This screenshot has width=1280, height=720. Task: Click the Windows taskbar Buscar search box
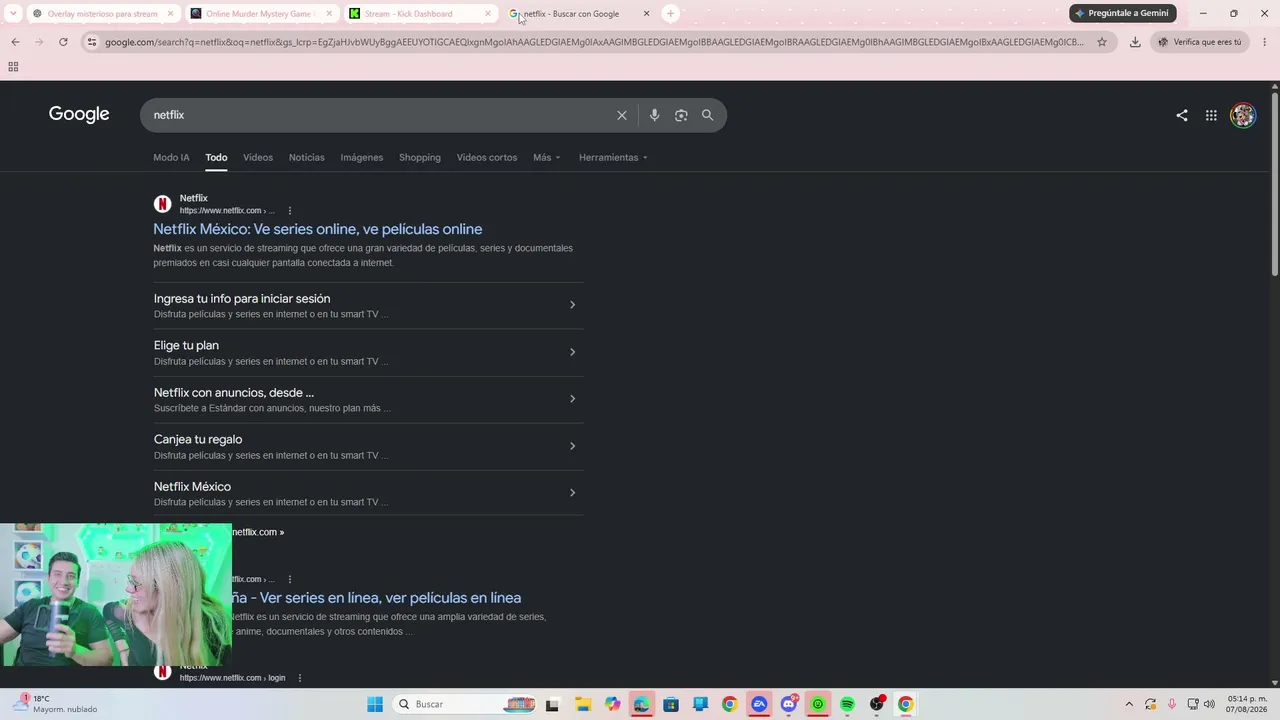coord(465,704)
